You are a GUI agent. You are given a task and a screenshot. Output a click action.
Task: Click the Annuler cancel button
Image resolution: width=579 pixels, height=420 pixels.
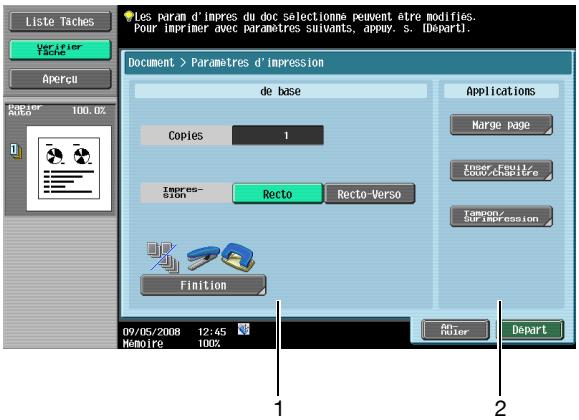pos(455,329)
